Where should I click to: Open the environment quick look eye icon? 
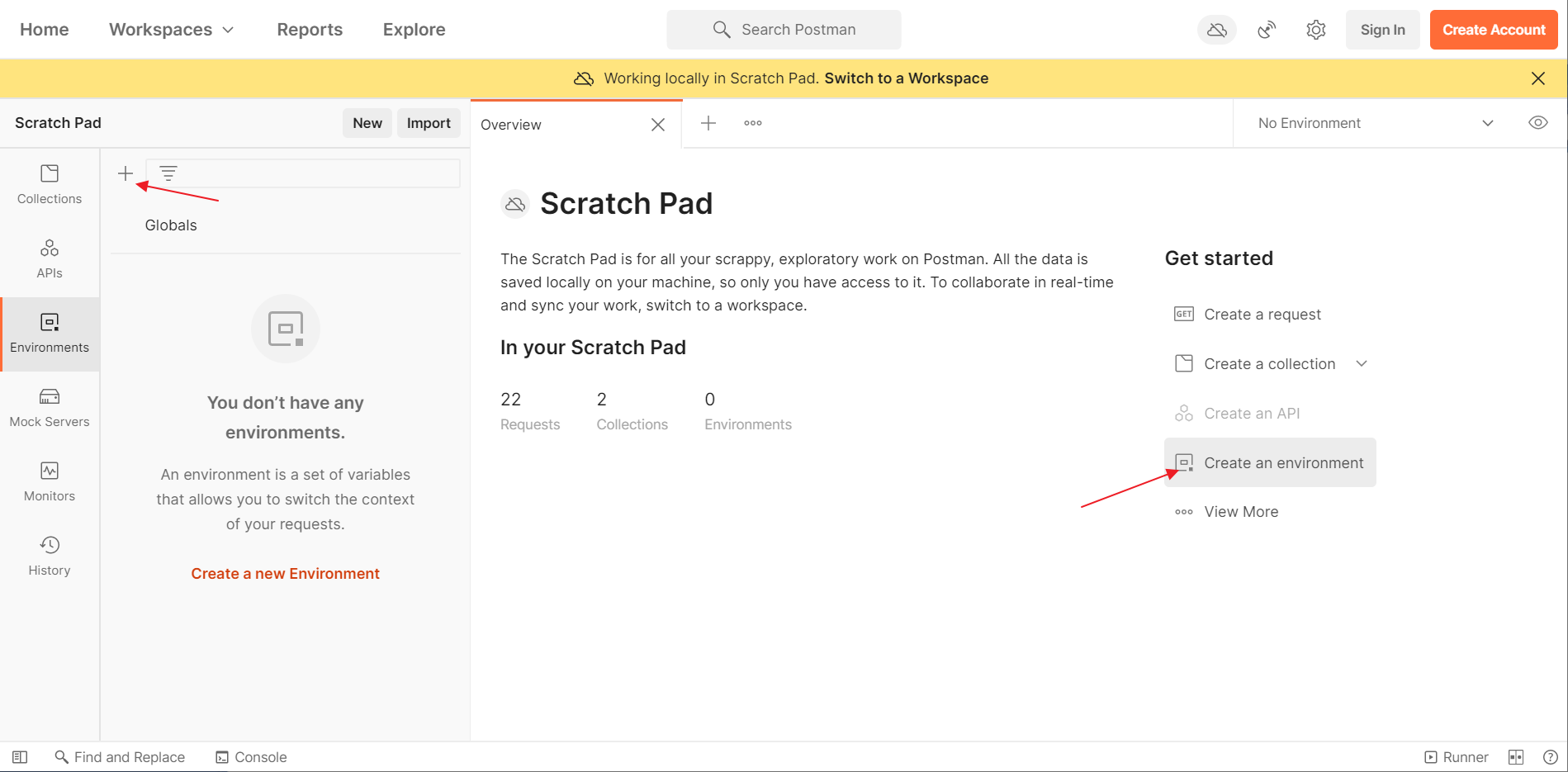[1537, 123]
